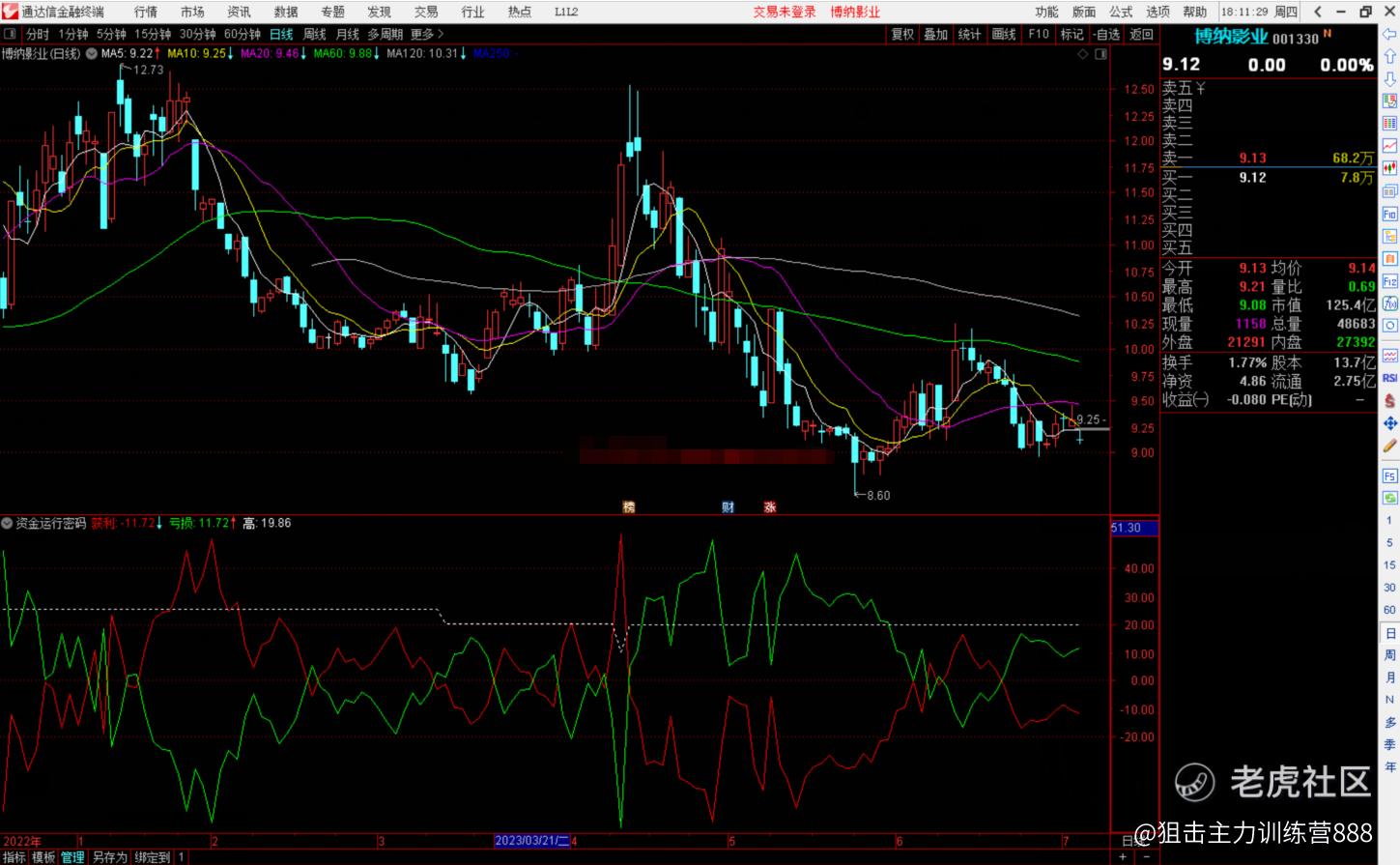
Task: Click the four-way move arrows icon
Action: tap(1389, 423)
